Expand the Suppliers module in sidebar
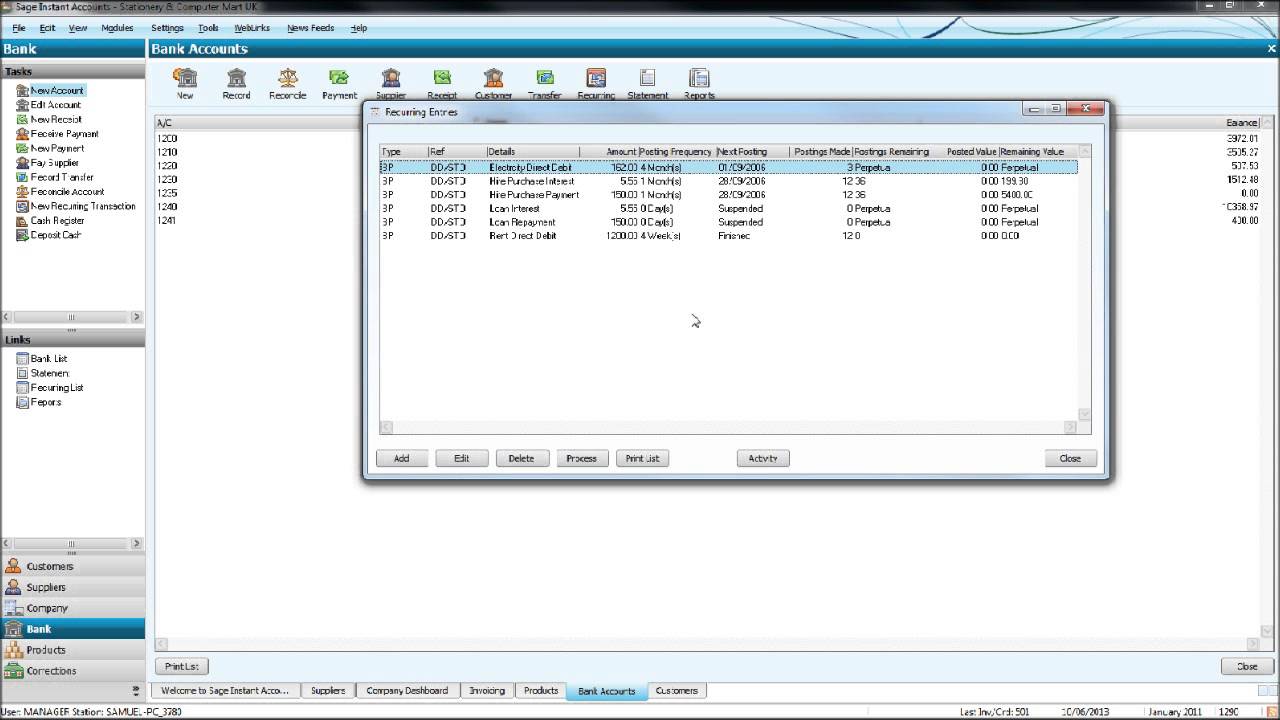The image size is (1280, 720). pos(46,587)
